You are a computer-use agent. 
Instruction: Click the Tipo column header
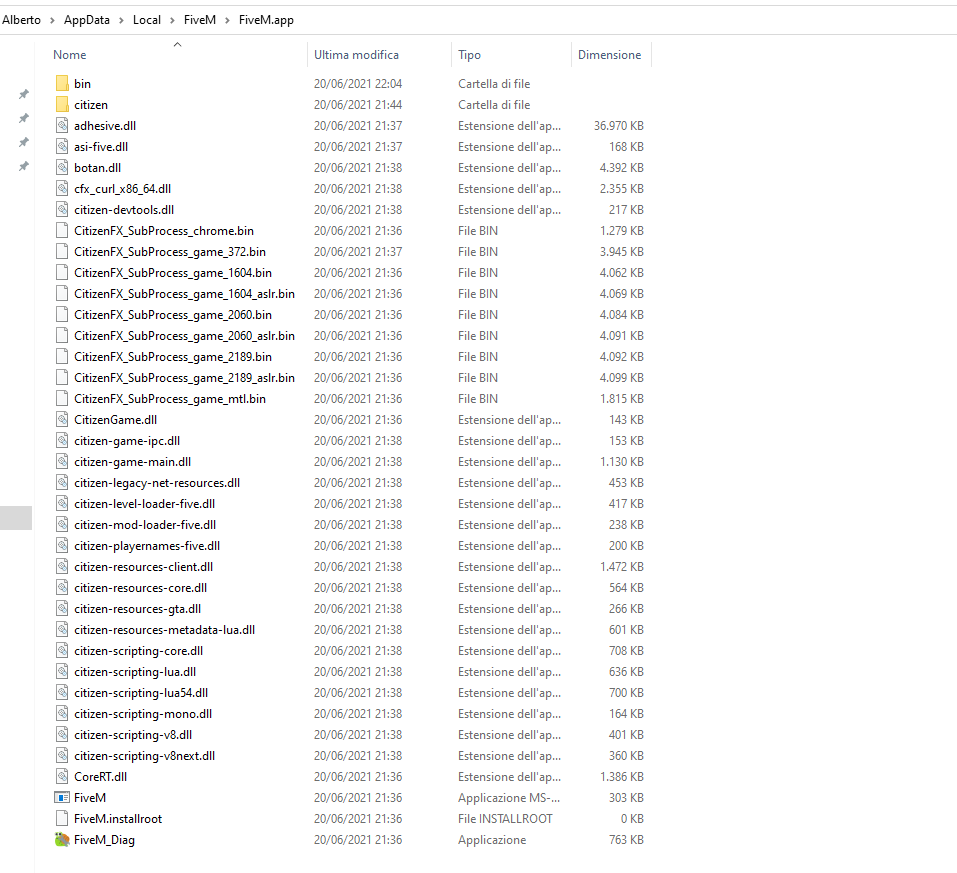tap(470, 55)
